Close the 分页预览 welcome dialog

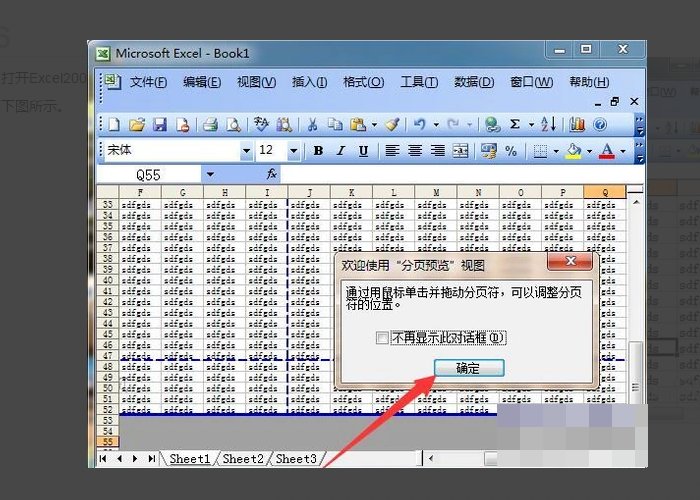point(571,261)
